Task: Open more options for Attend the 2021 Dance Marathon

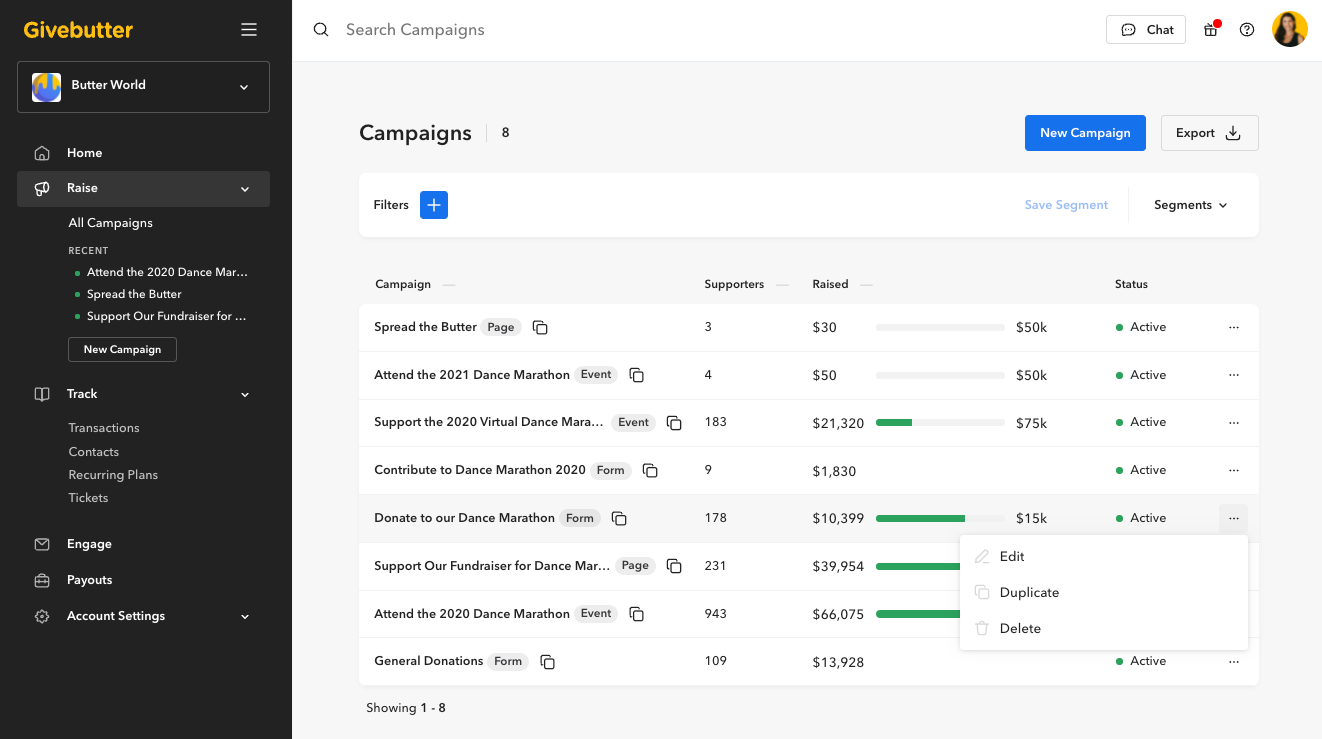Action: coord(1234,375)
